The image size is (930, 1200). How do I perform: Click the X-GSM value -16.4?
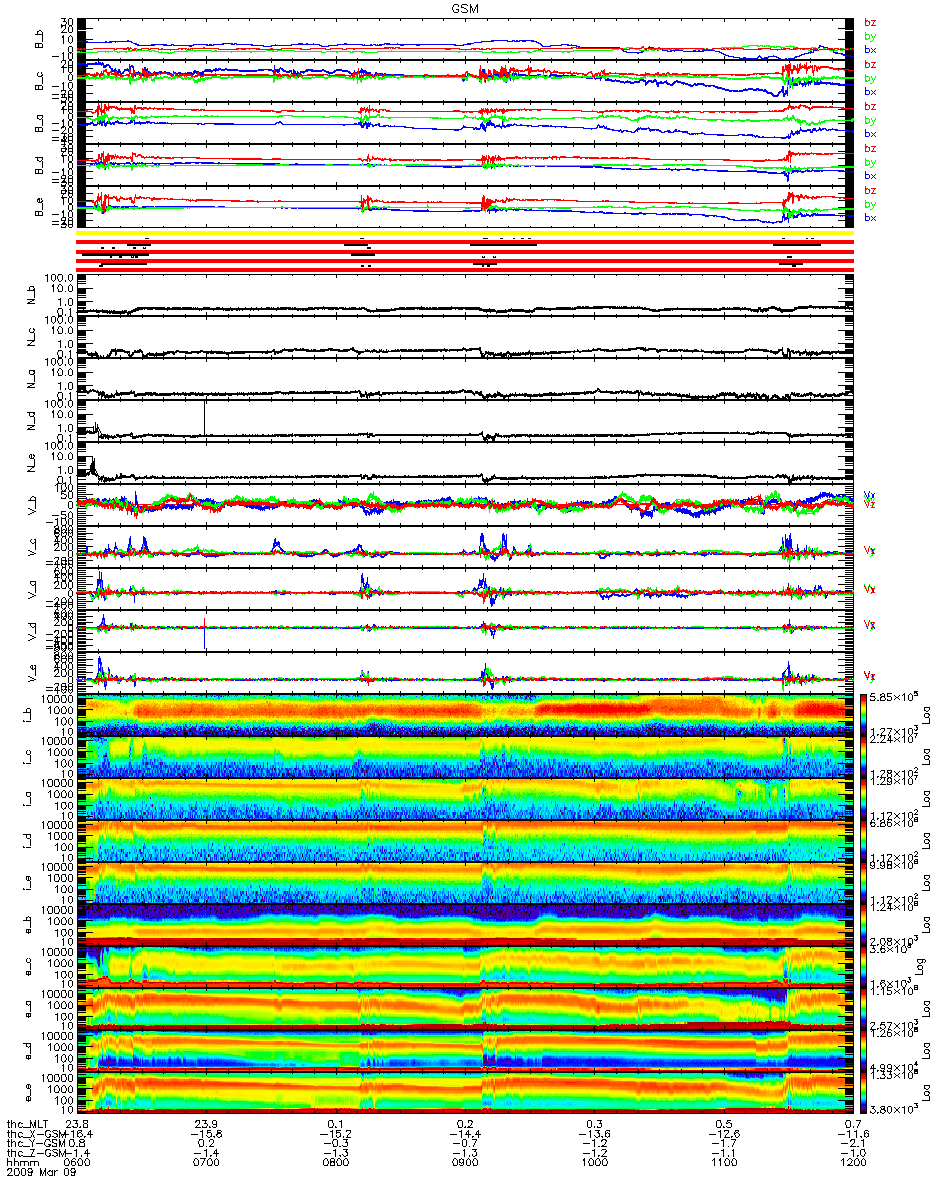pyautogui.click(x=77, y=1134)
